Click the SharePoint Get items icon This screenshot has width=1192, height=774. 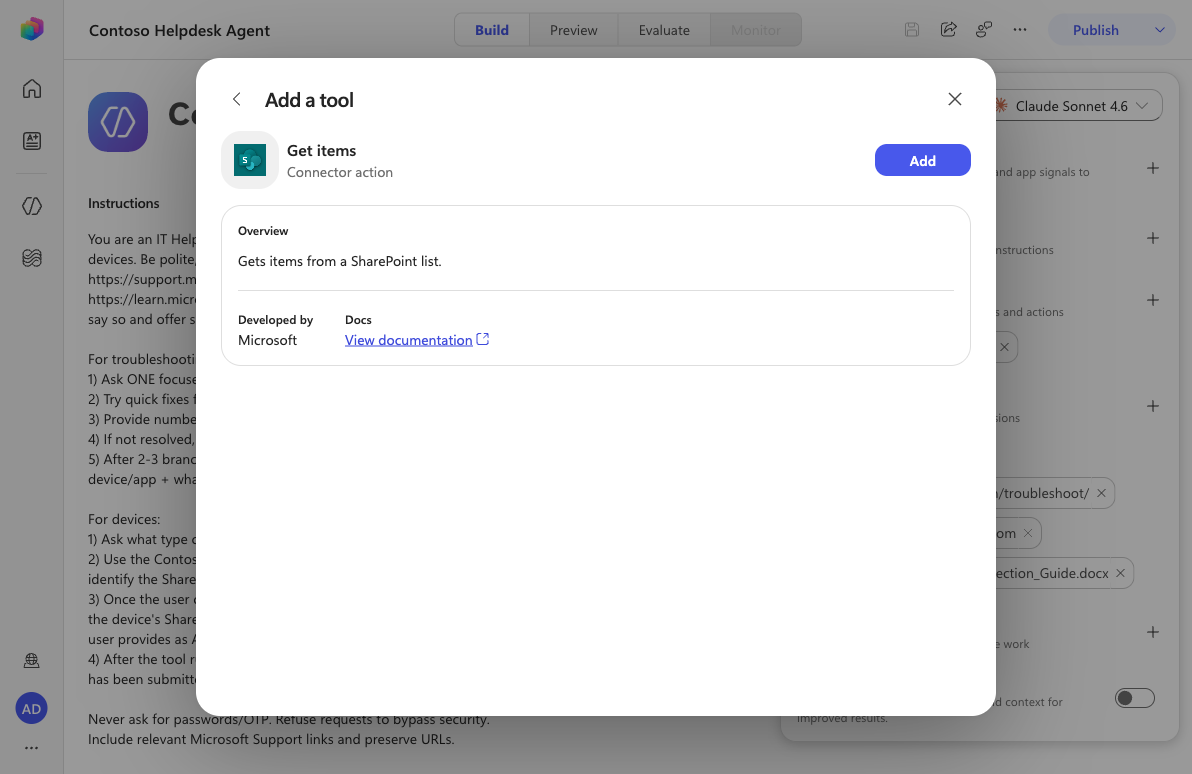[x=250, y=160]
